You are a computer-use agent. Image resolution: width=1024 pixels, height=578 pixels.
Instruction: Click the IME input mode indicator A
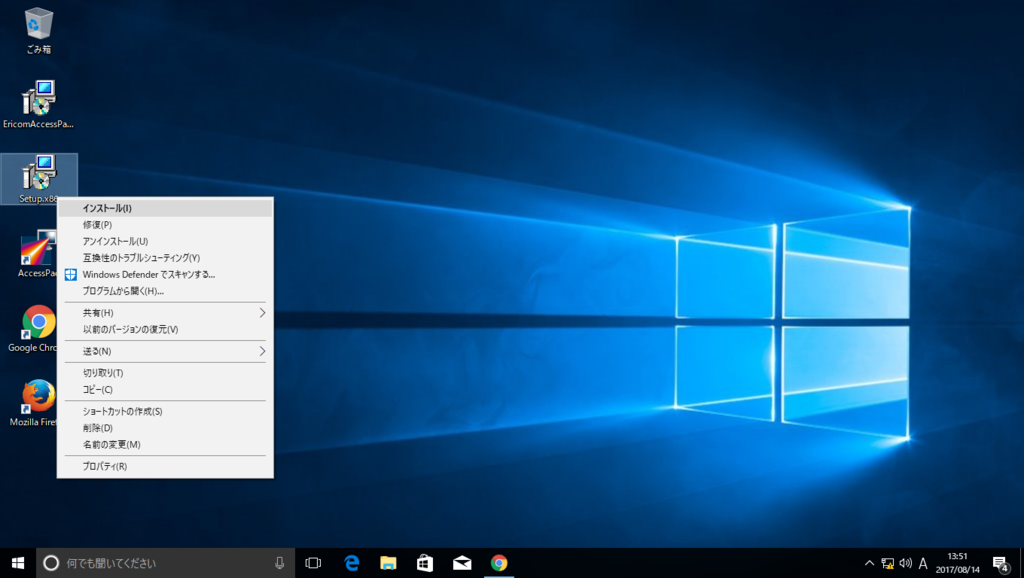click(923, 563)
